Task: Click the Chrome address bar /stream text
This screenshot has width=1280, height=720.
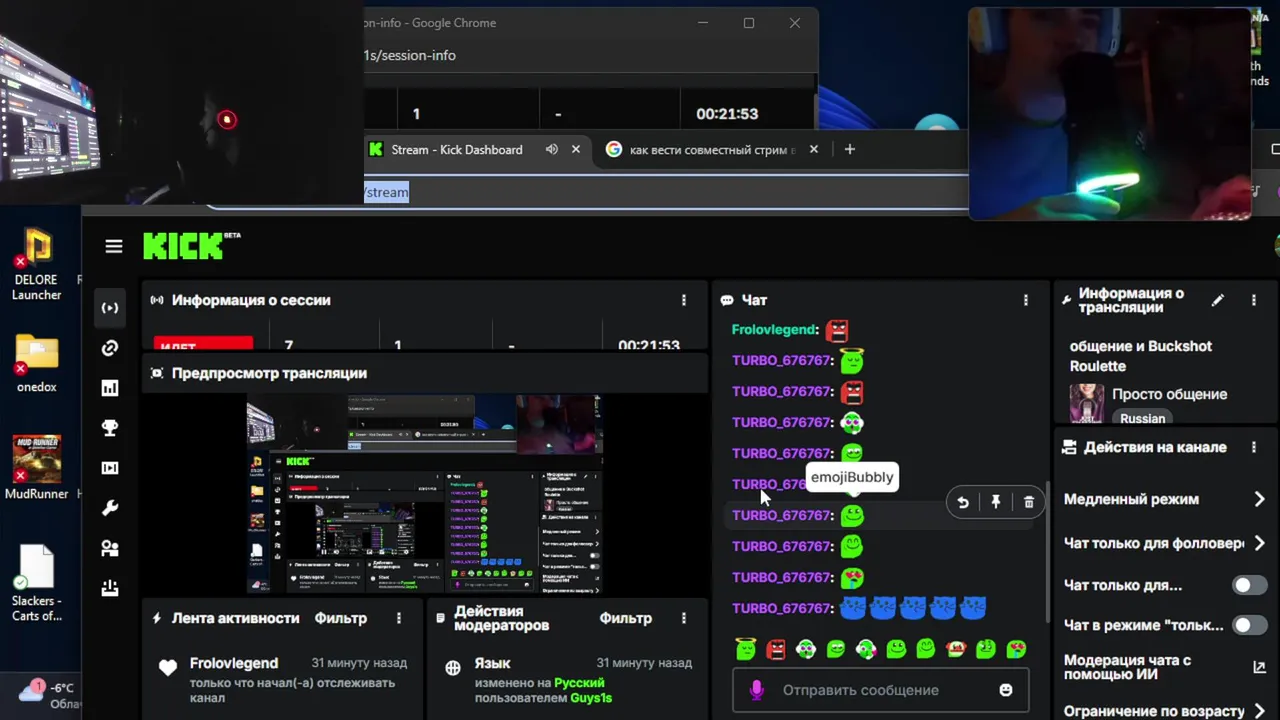Action: [x=386, y=192]
